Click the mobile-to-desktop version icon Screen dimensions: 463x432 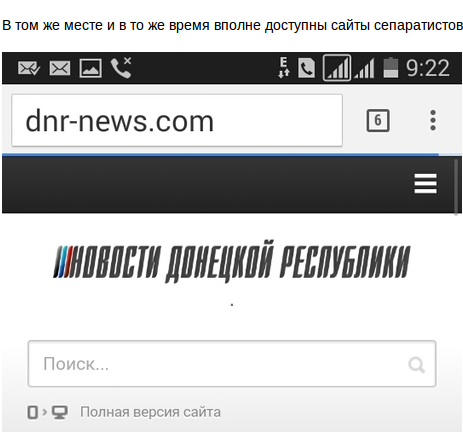pyautogui.click(x=48, y=412)
